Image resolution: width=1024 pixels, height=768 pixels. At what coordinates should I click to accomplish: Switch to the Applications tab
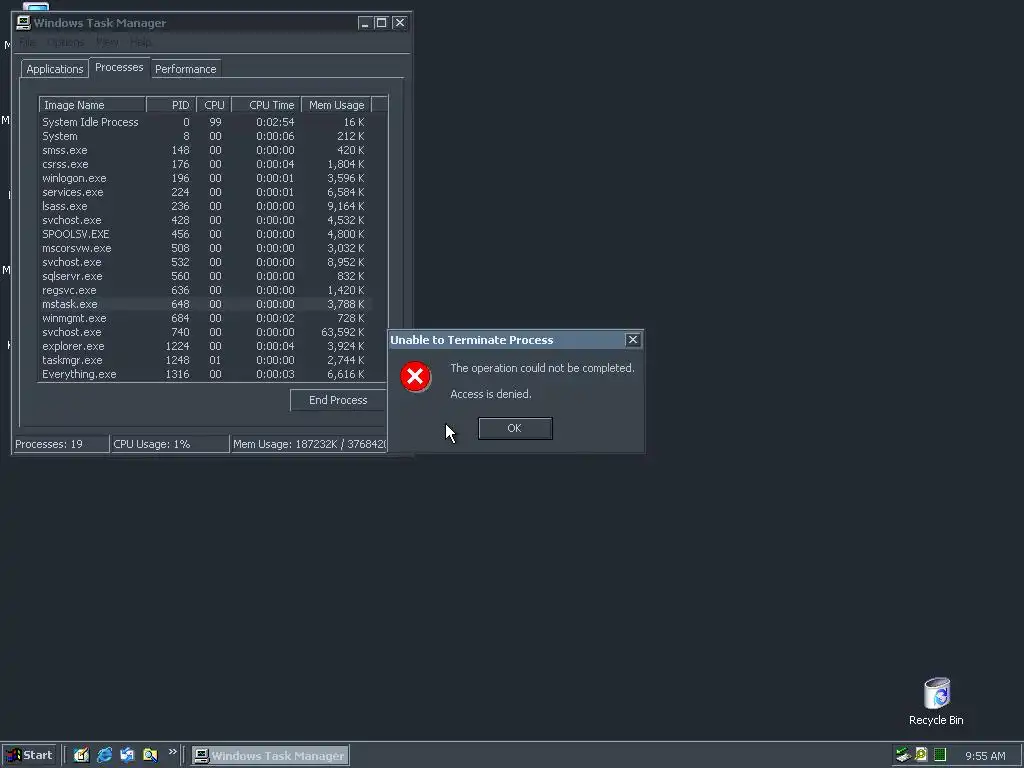(x=55, y=69)
